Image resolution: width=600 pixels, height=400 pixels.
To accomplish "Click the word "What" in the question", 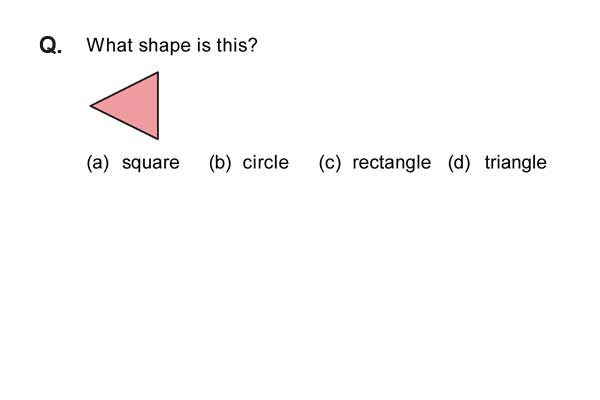I will (110, 45).
